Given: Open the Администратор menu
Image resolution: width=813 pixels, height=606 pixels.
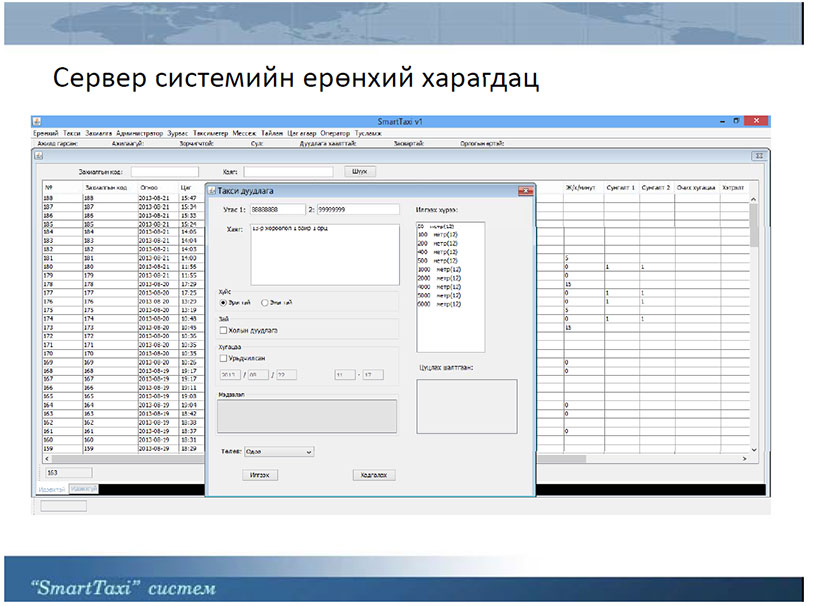Looking at the screenshot, I should click(139, 133).
